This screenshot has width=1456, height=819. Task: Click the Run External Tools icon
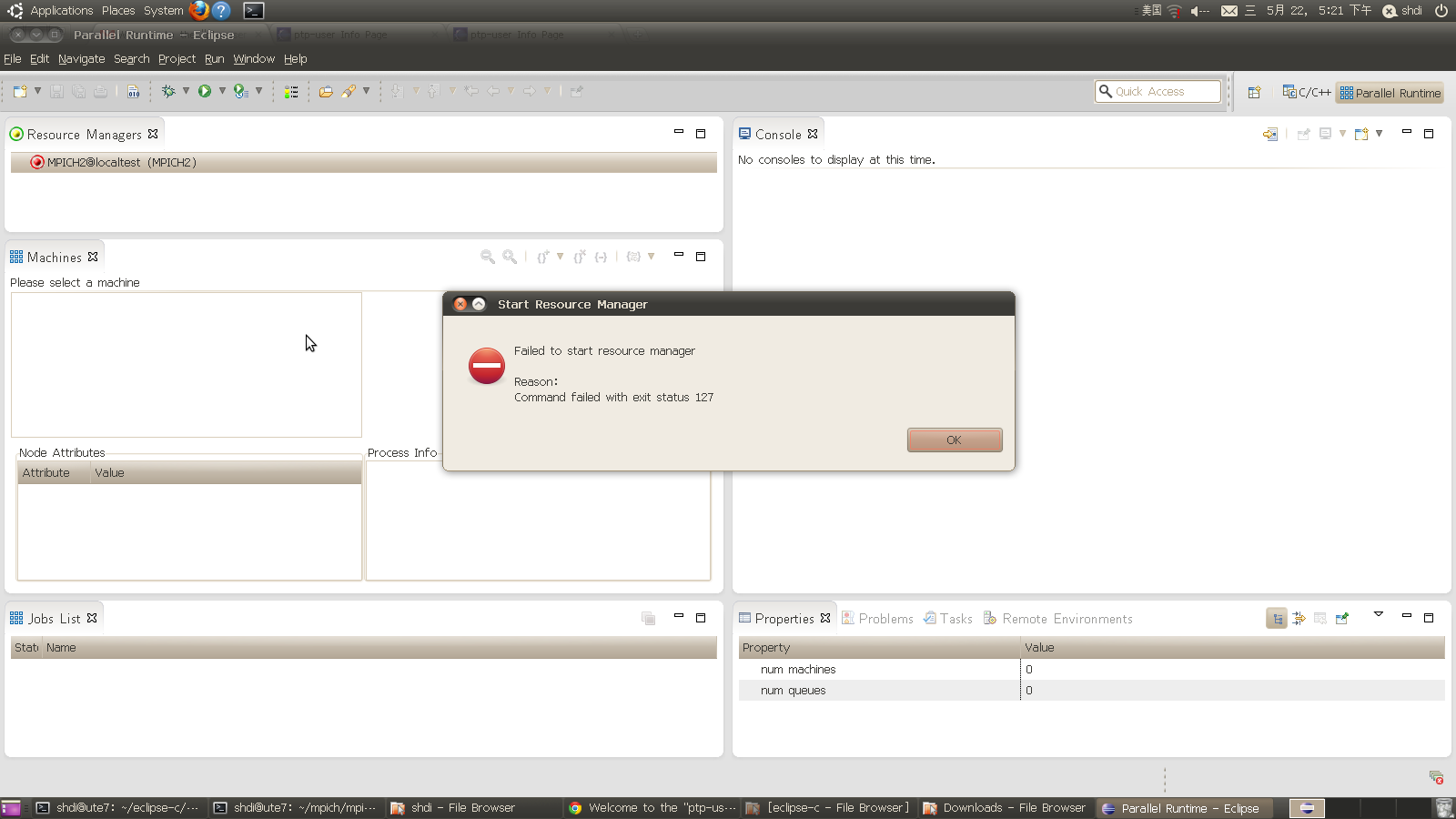(241, 91)
